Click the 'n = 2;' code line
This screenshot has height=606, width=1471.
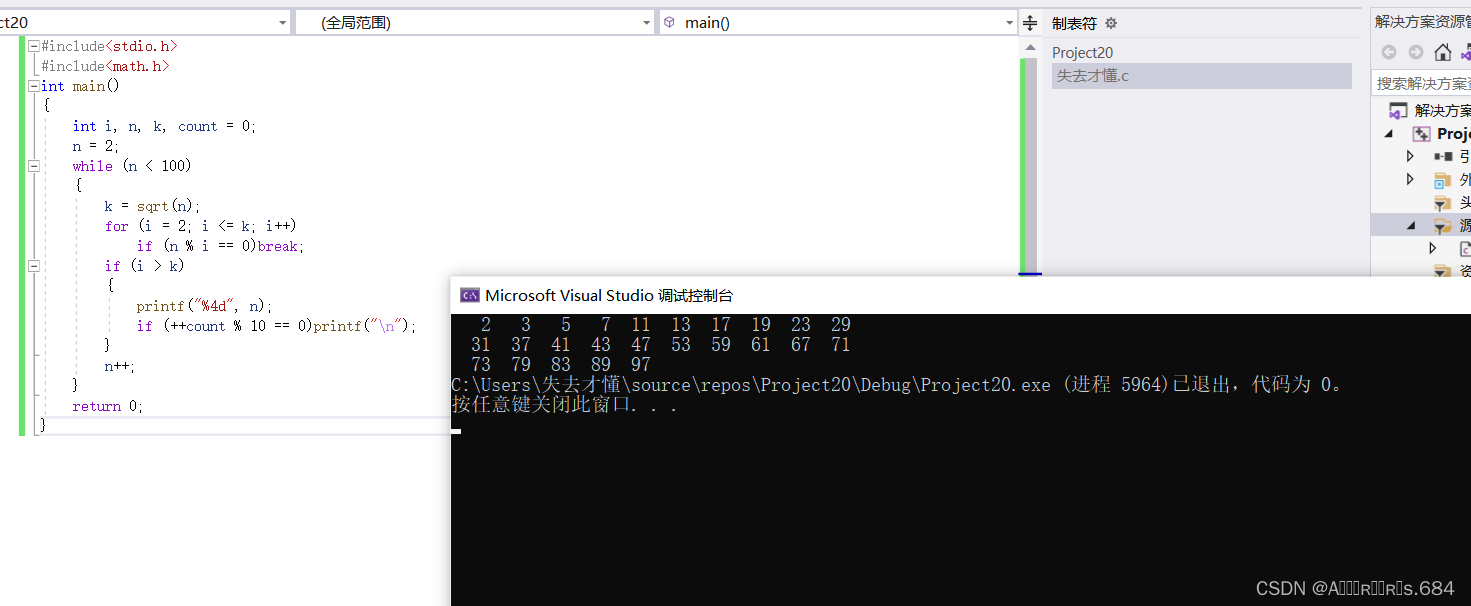(x=96, y=146)
